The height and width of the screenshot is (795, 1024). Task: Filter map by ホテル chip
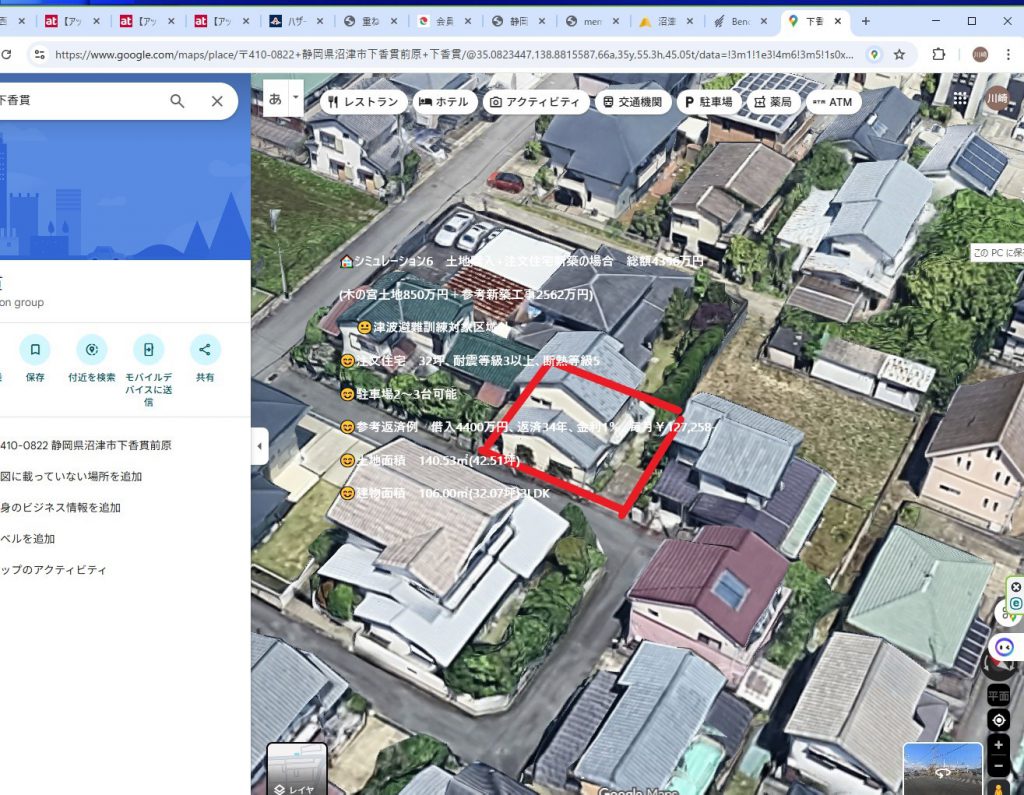[x=444, y=102]
